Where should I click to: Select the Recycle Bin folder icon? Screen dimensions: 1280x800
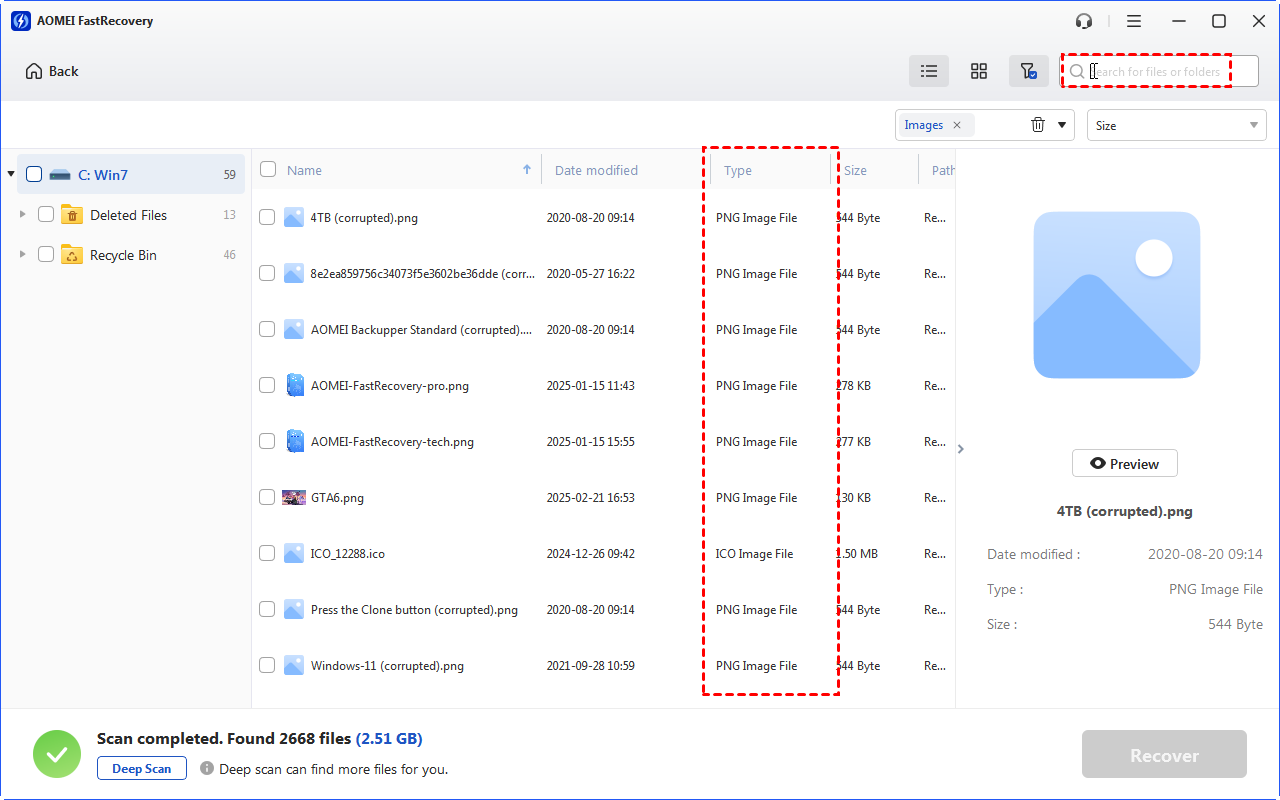[72, 255]
